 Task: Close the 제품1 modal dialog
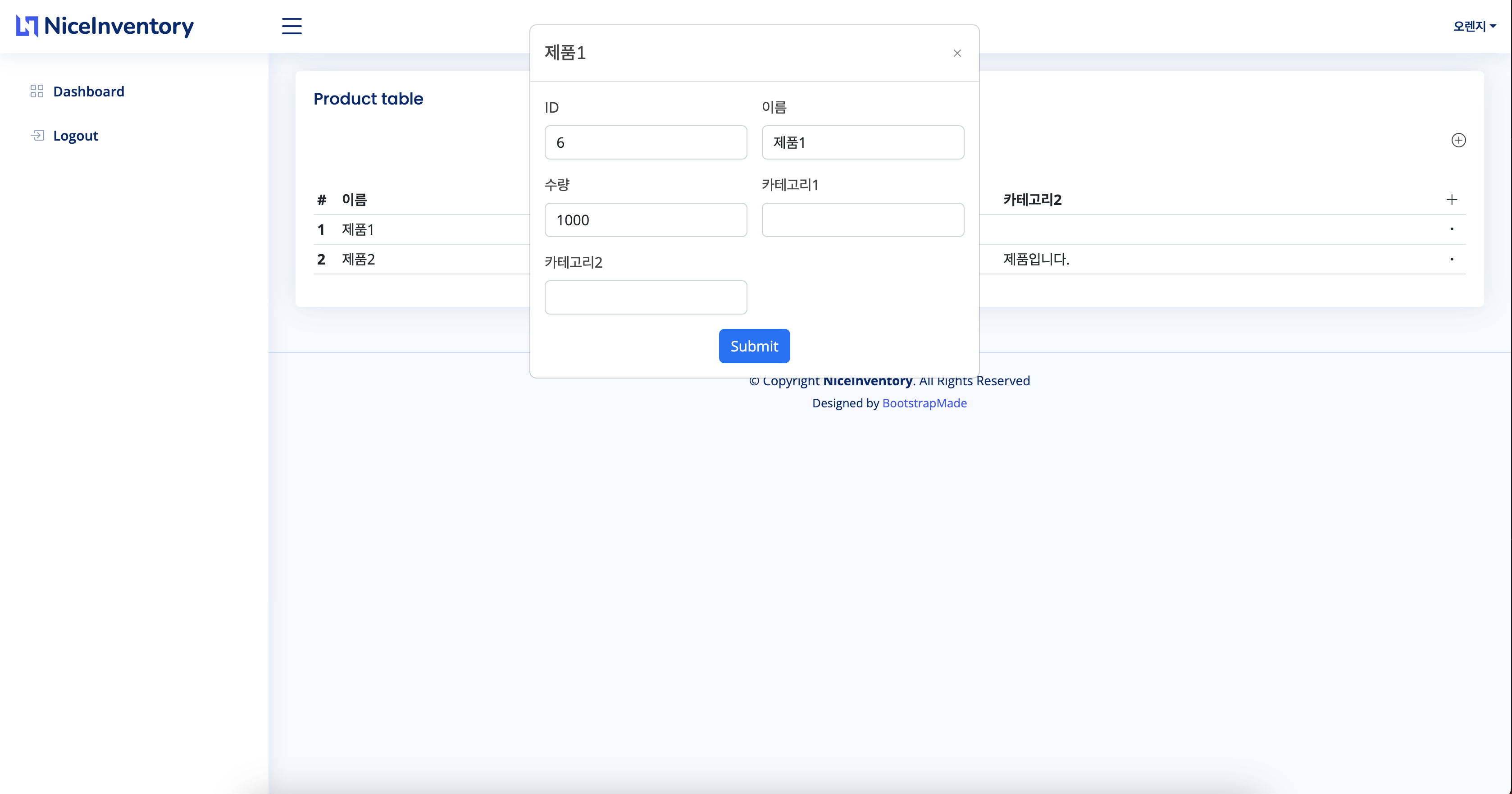point(957,54)
